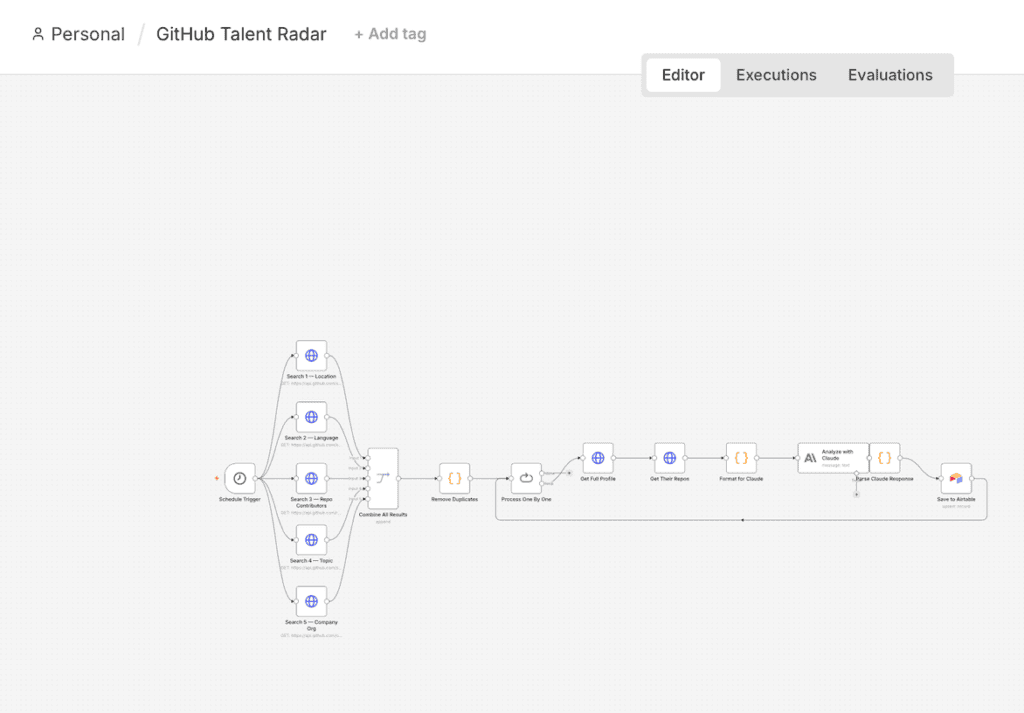This screenshot has height=713, width=1024.
Task: Open the Evaluations tab
Action: 890,75
